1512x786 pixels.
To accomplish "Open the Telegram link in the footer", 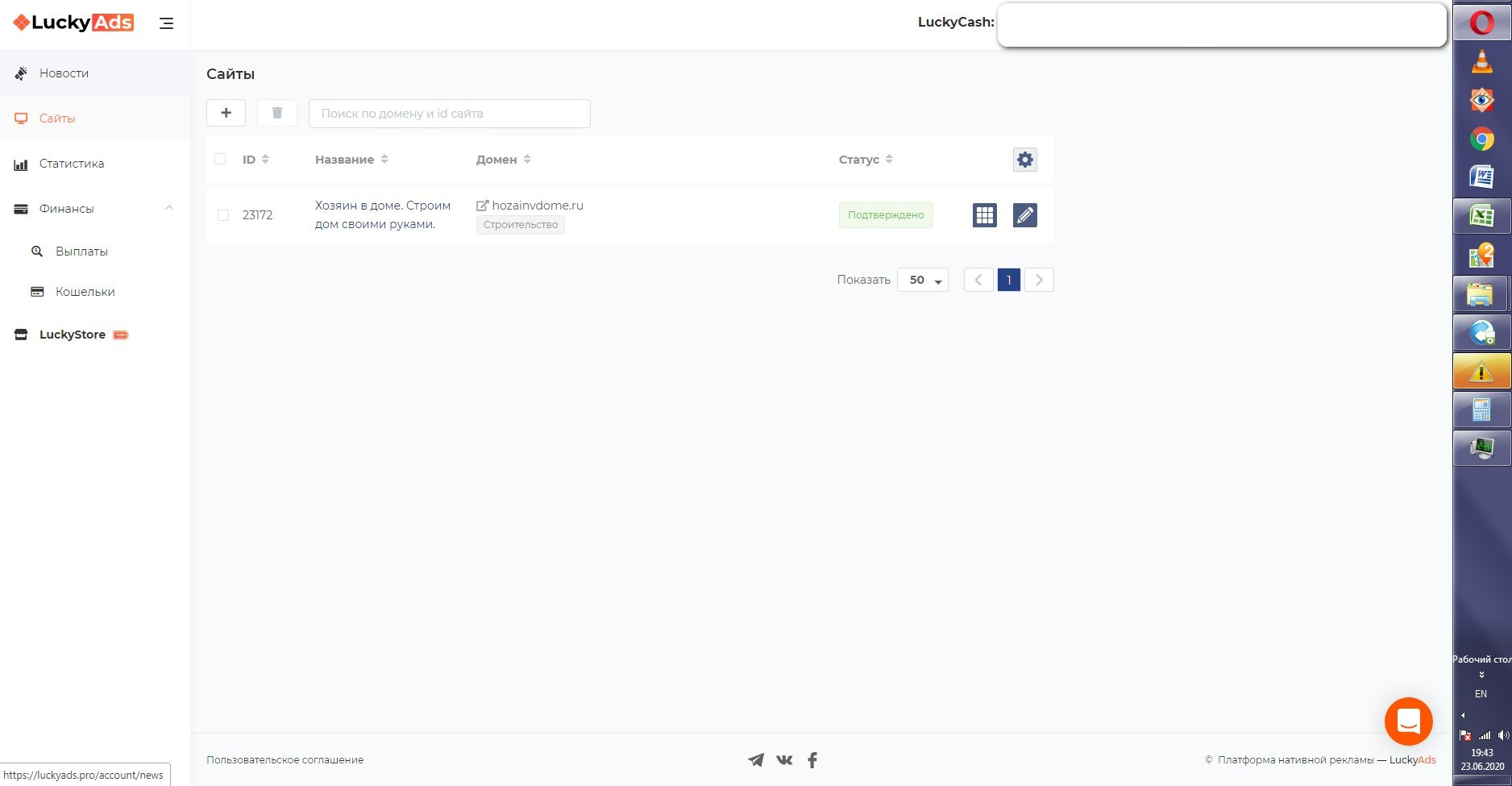I will click(x=756, y=760).
